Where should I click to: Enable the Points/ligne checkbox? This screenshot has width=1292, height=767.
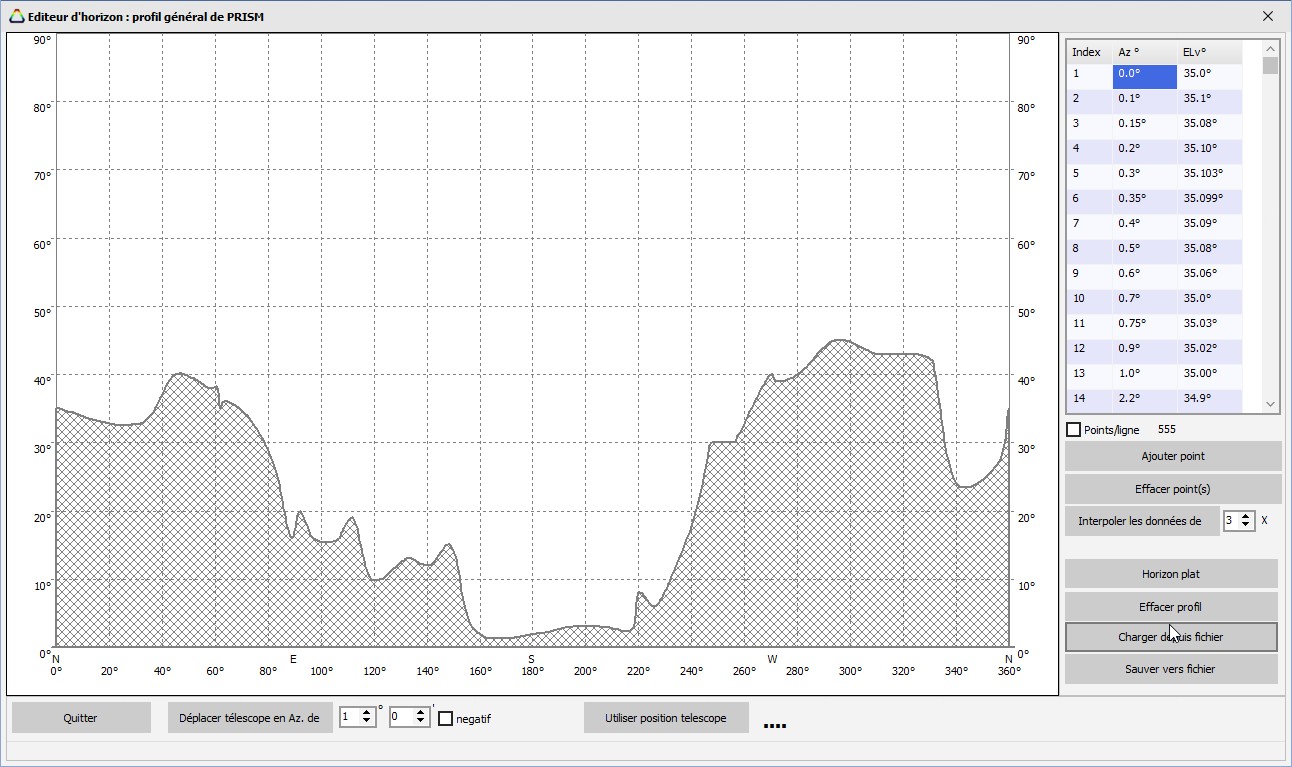[1074, 430]
